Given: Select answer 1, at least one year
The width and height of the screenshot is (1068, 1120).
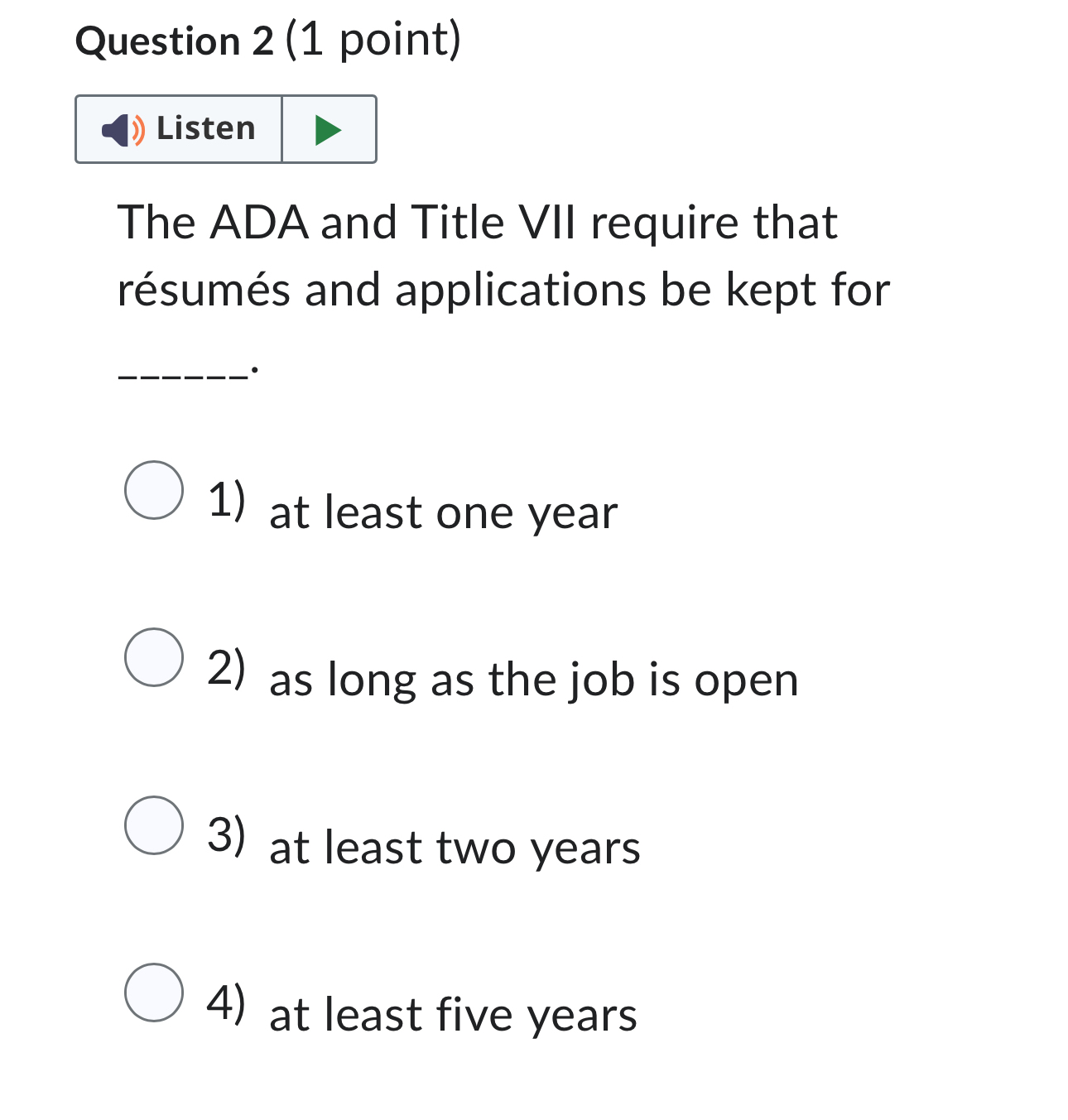Looking at the screenshot, I should (154, 492).
